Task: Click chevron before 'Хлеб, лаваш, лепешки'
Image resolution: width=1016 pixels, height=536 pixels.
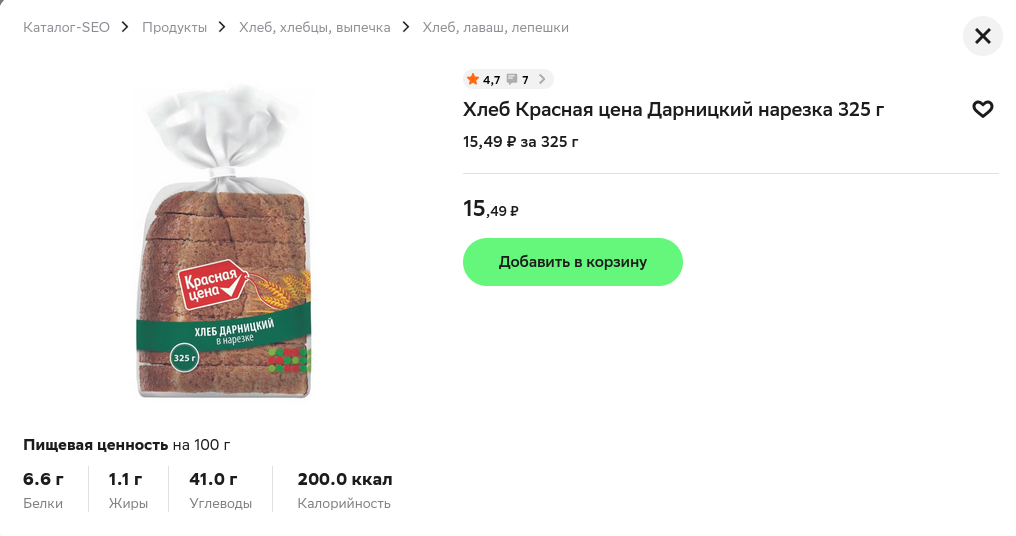Action: pos(406,27)
